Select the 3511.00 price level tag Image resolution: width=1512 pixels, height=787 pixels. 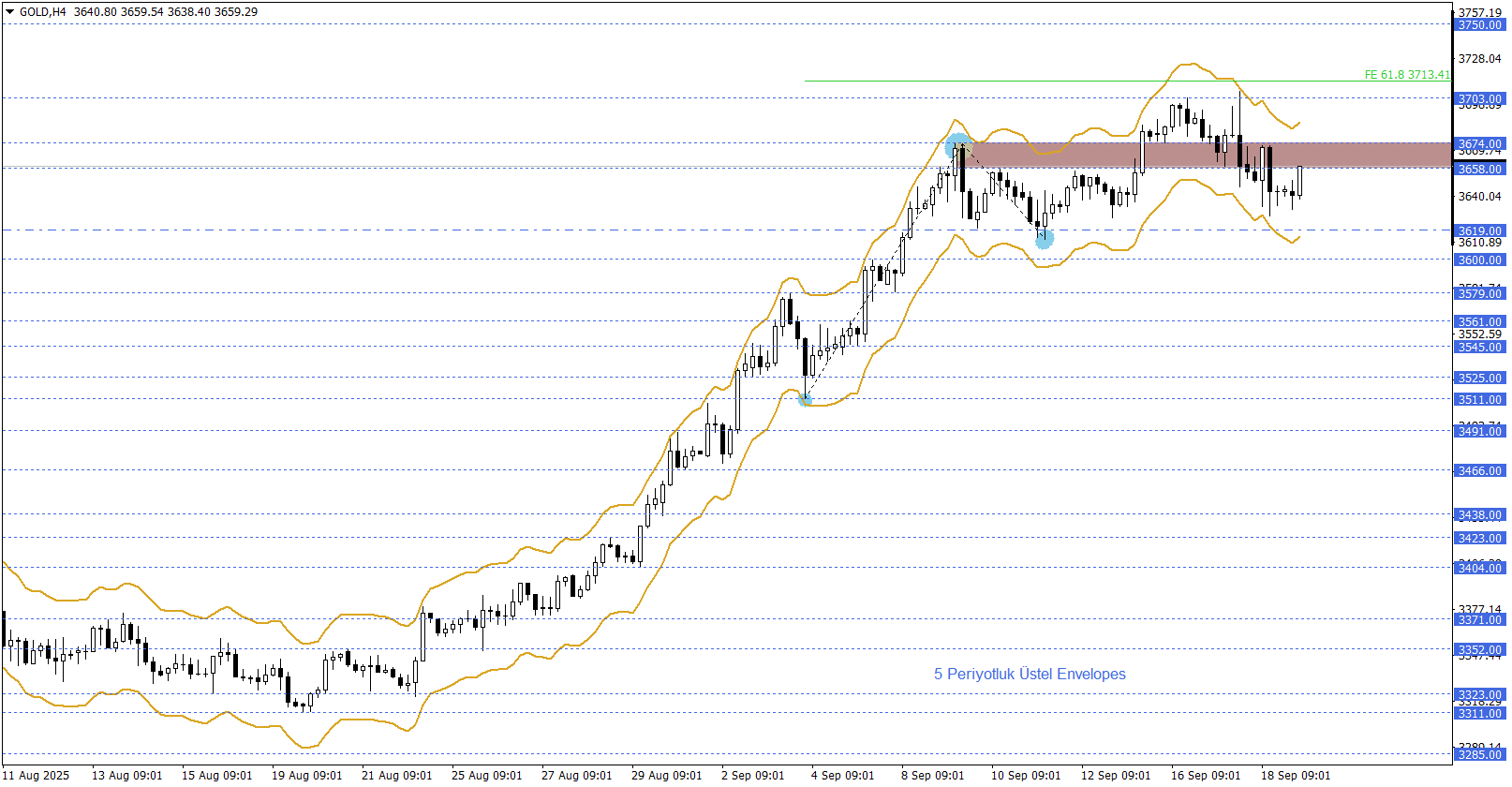1479,400
